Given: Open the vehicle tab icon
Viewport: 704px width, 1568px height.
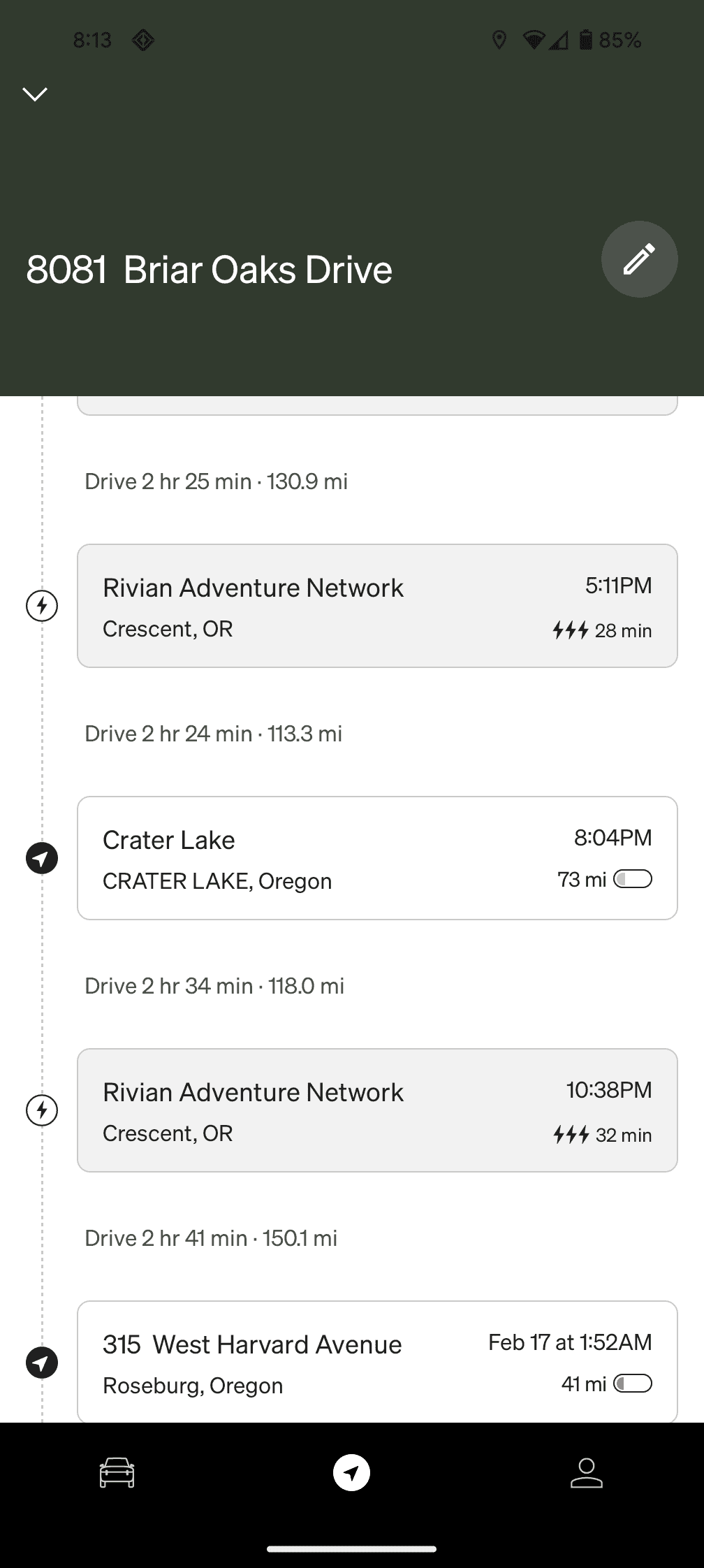Looking at the screenshot, I should (117, 1472).
